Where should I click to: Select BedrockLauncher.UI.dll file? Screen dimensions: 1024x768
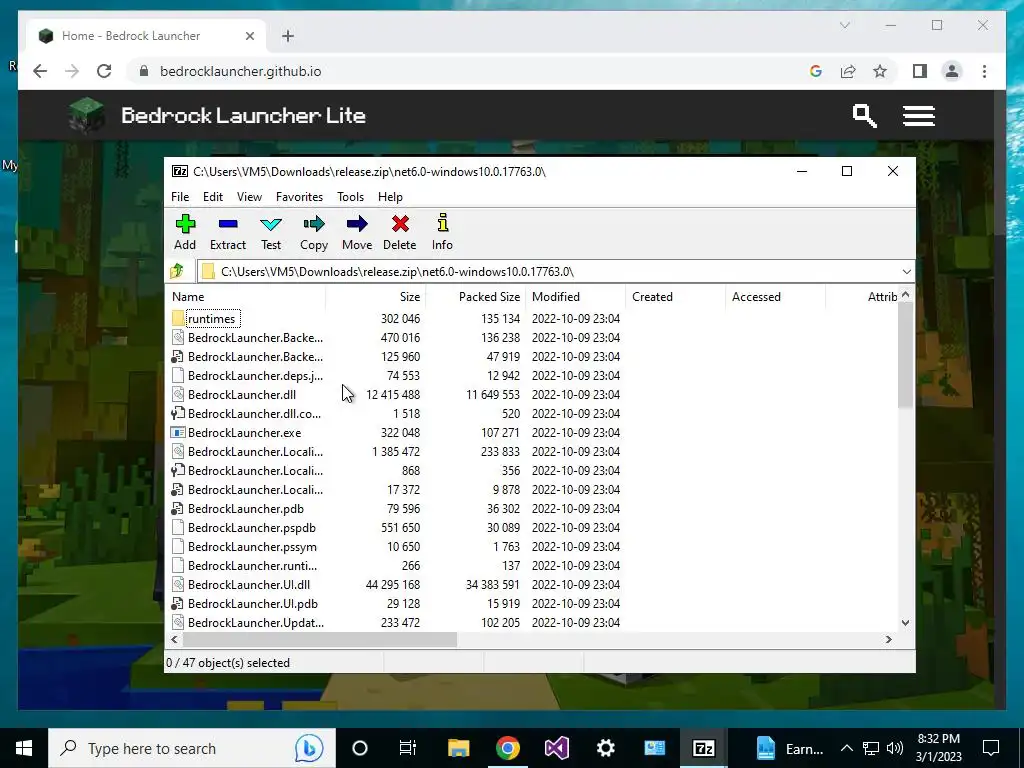pyautogui.click(x=249, y=584)
